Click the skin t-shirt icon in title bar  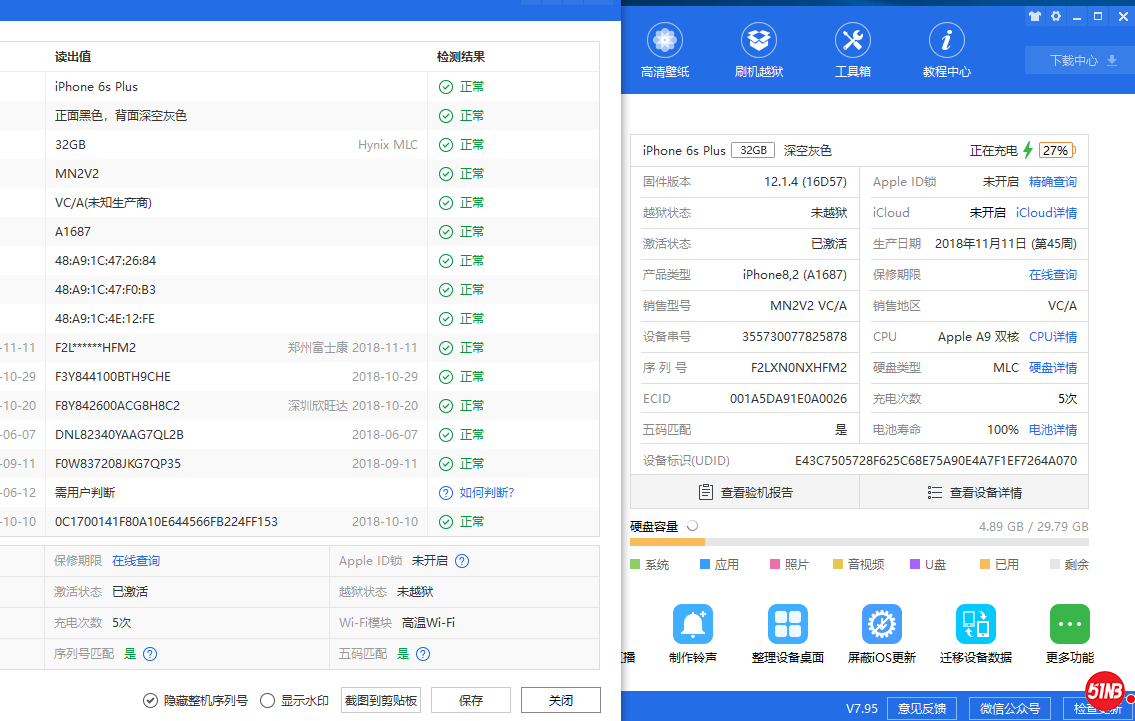click(1034, 17)
